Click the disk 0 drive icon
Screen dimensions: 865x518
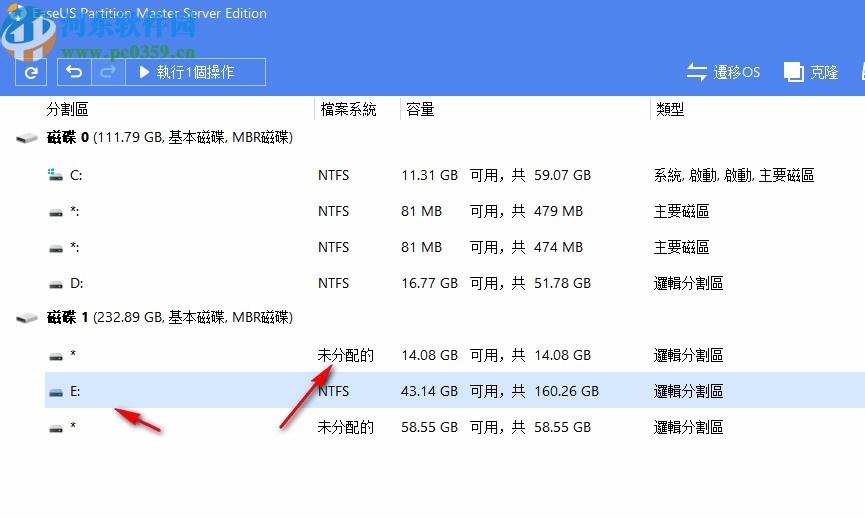pyautogui.click(x=26, y=138)
